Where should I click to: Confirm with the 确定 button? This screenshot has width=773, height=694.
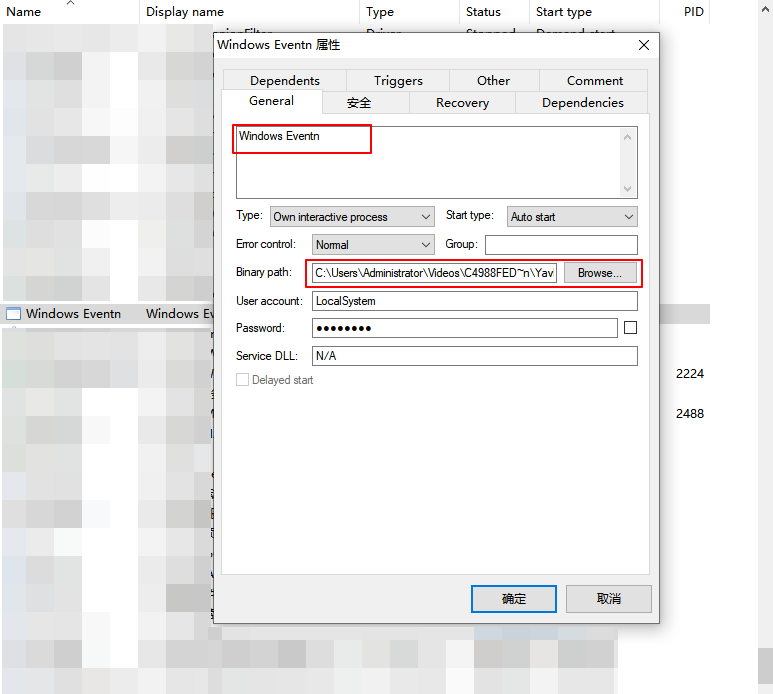tap(514, 599)
